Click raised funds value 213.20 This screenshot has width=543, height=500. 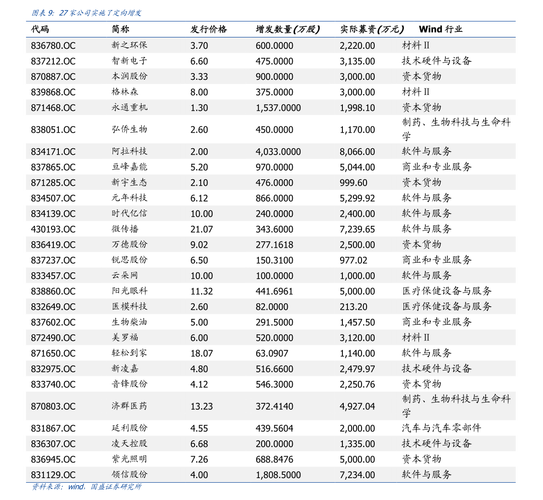pyautogui.click(x=353, y=307)
